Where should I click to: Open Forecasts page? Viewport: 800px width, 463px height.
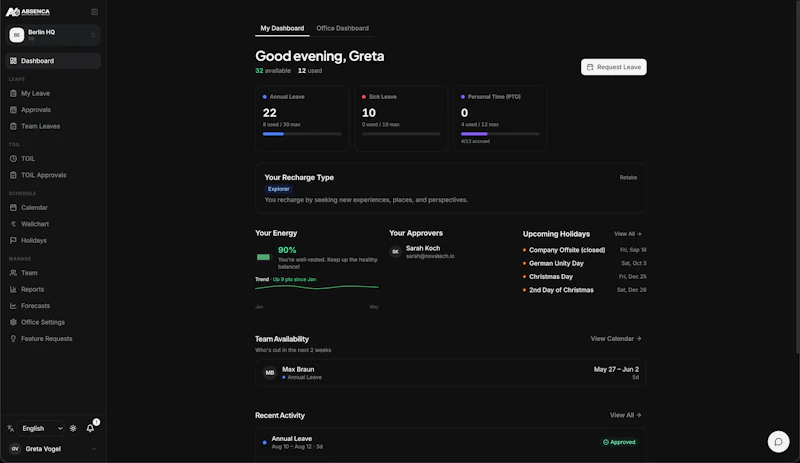53,306
